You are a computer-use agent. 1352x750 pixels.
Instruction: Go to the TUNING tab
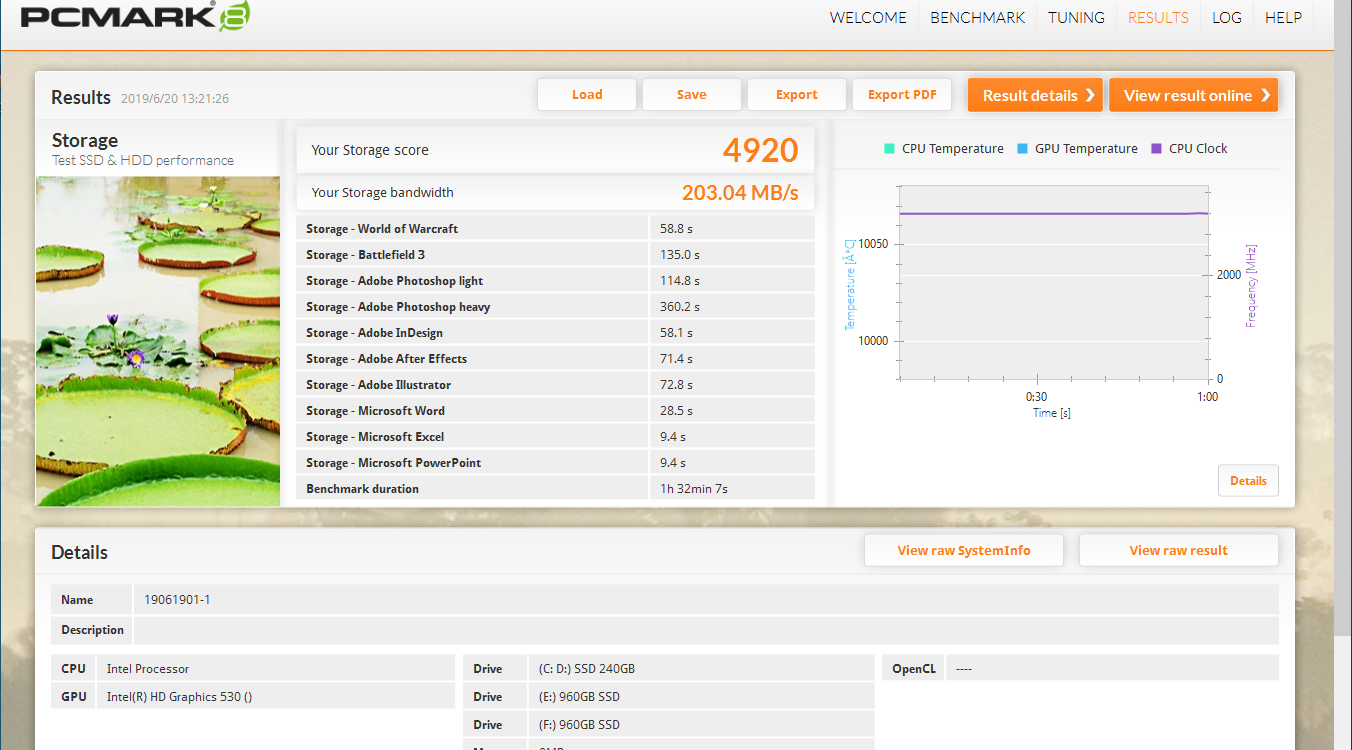click(1076, 17)
